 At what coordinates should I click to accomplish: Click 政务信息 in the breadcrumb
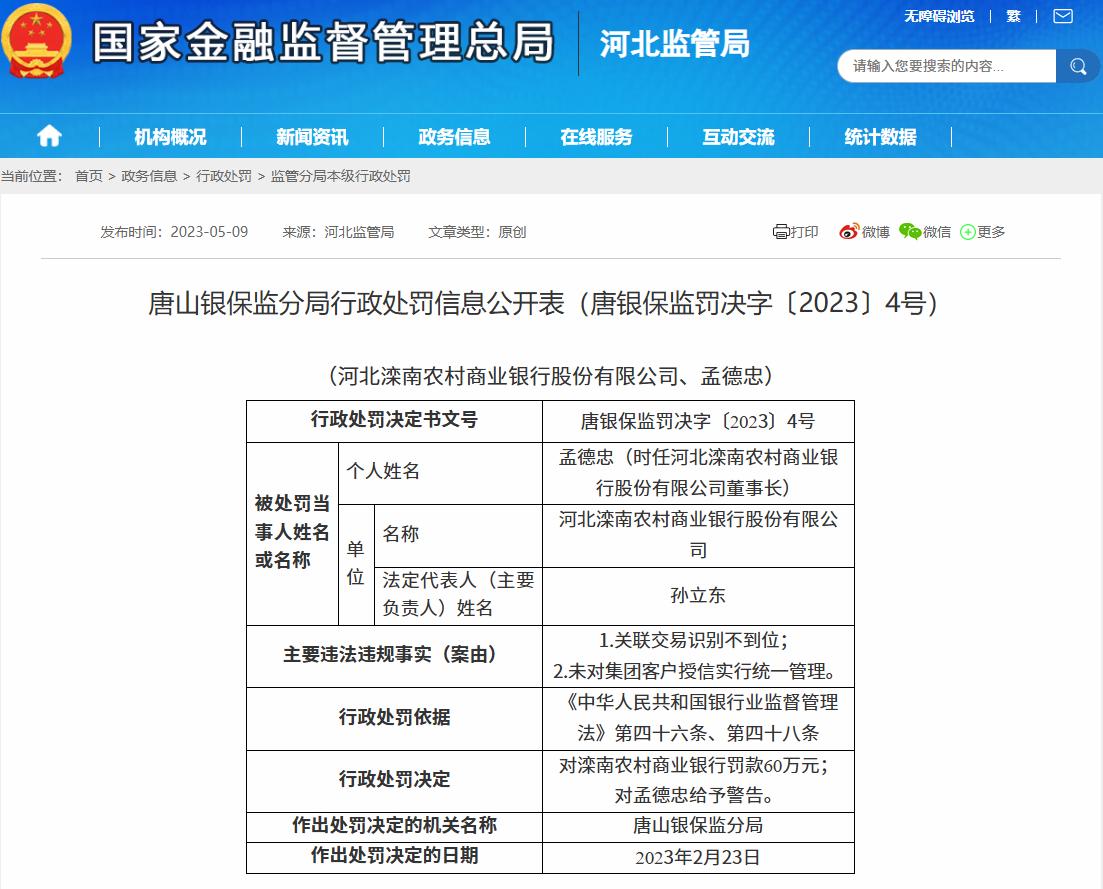149,176
